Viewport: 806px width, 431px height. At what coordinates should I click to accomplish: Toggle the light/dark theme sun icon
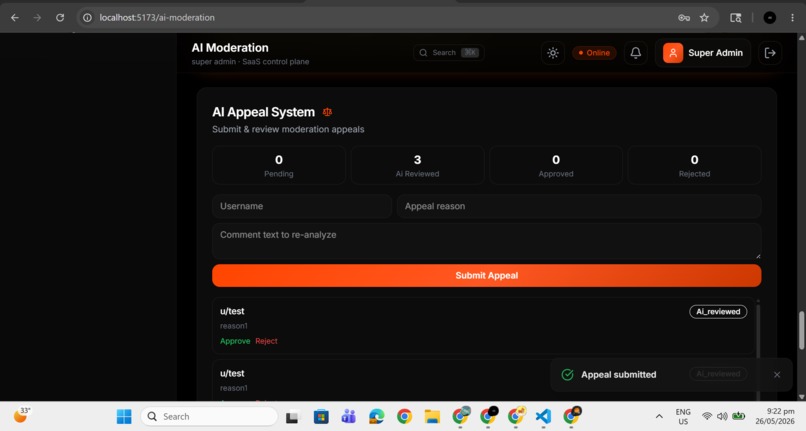pyautogui.click(x=553, y=53)
